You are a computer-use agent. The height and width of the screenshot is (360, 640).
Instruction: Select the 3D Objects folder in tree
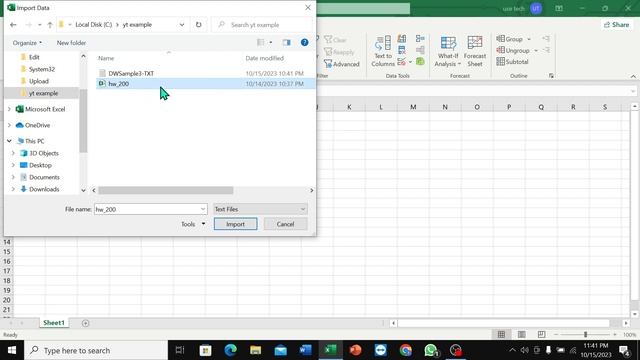(44, 153)
